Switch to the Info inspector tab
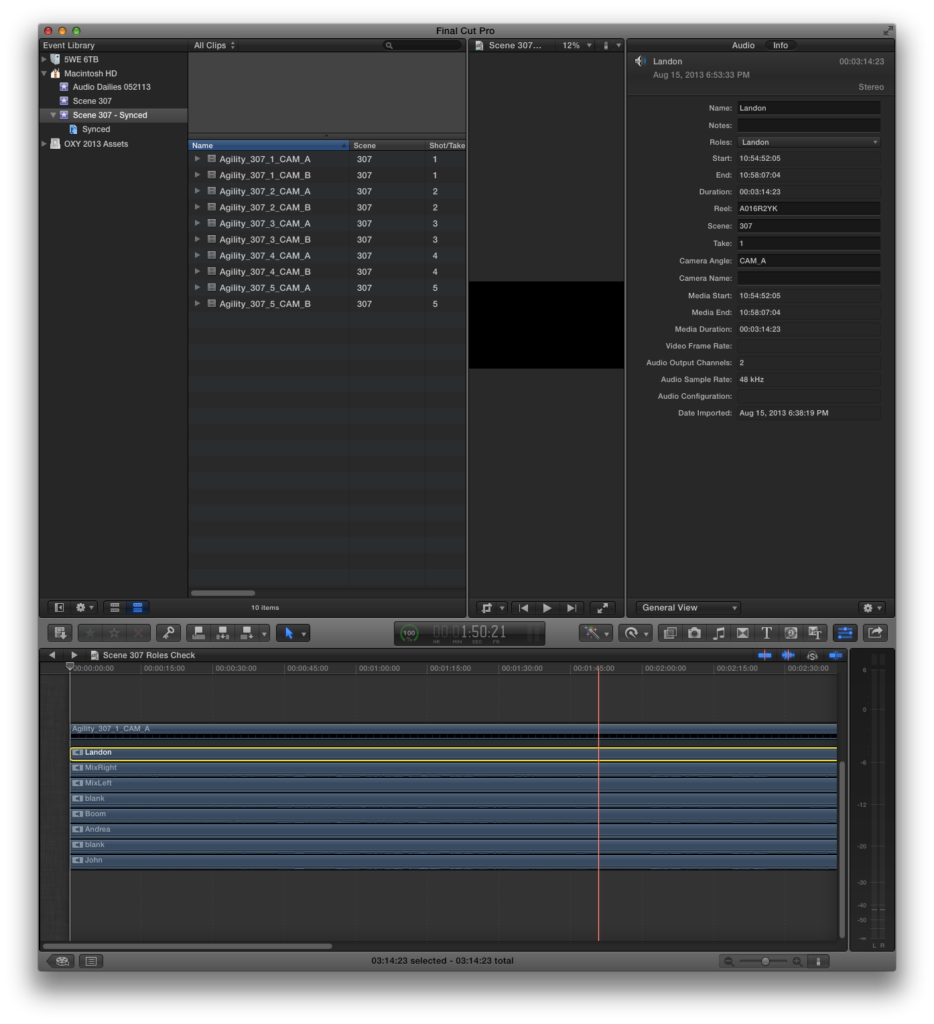934x1024 pixels. (780, 45)
